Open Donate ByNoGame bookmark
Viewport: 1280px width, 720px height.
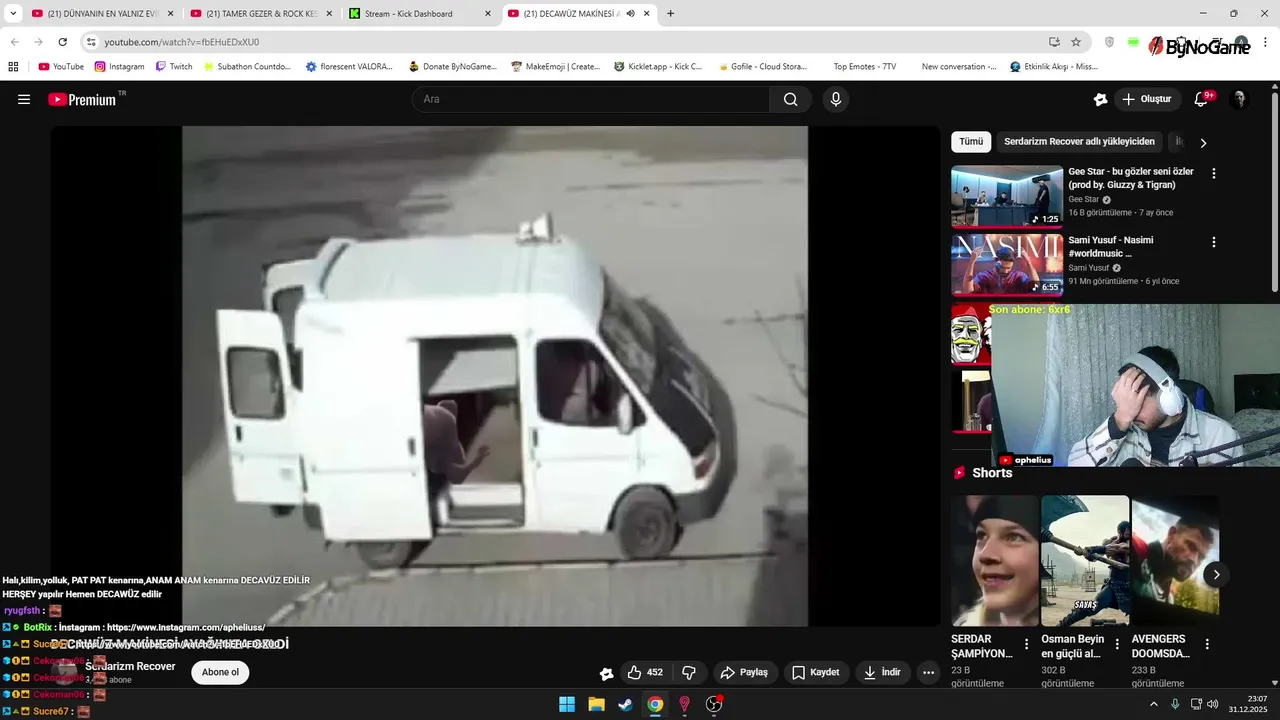(452, 67)
